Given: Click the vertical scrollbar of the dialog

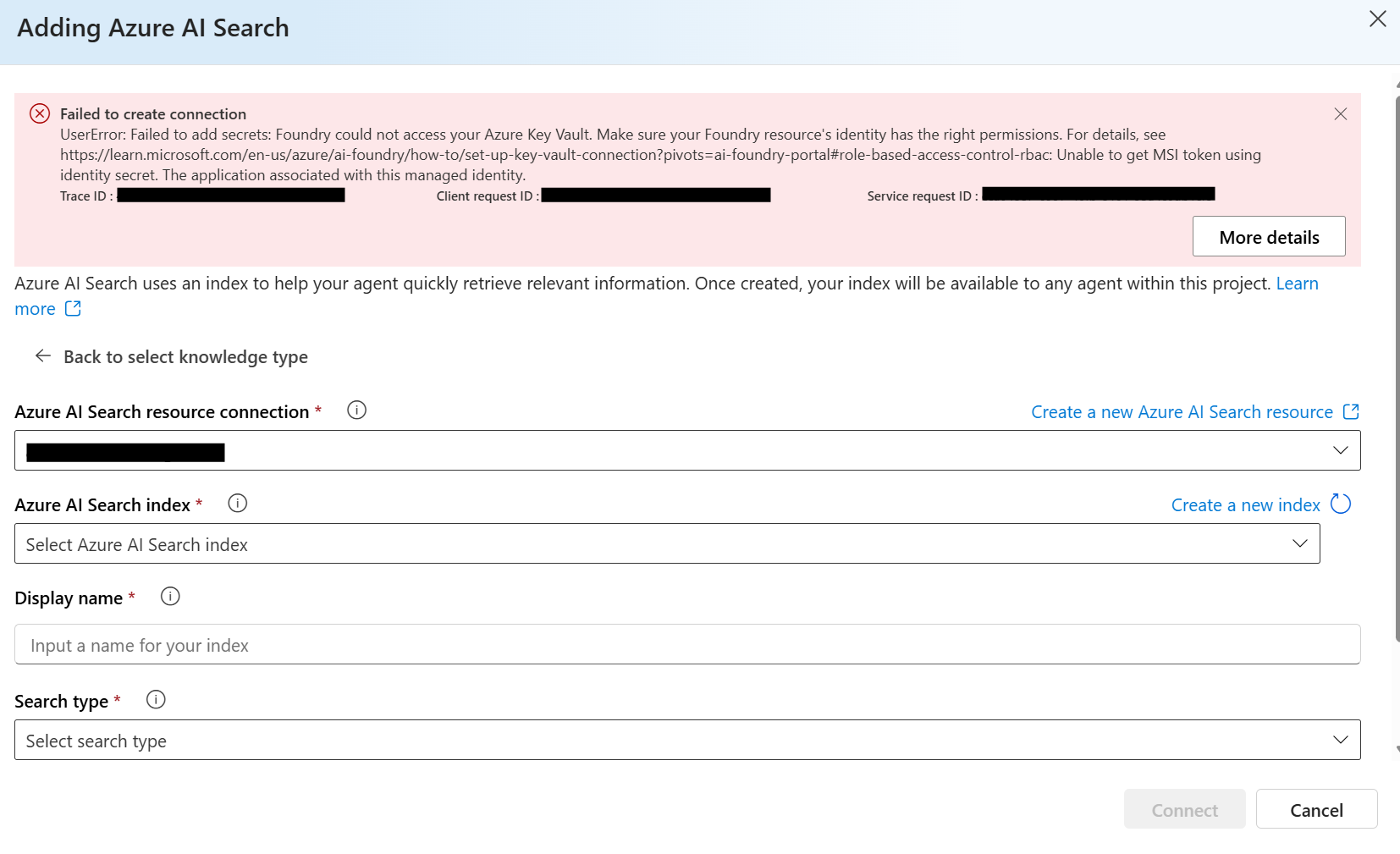Looking at the screenshot, I should pos(1397,368).
